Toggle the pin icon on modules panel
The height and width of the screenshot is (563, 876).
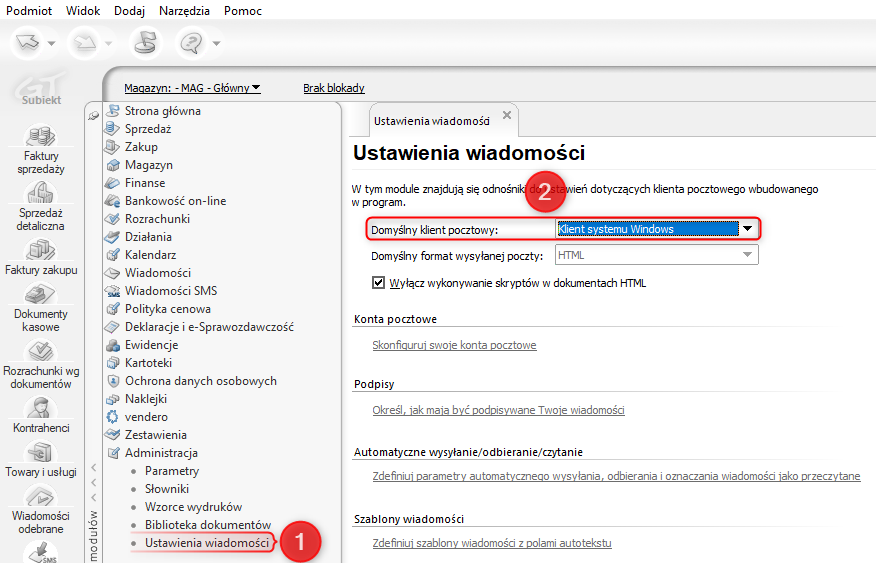pyautogui.click(x=94, y=115)
